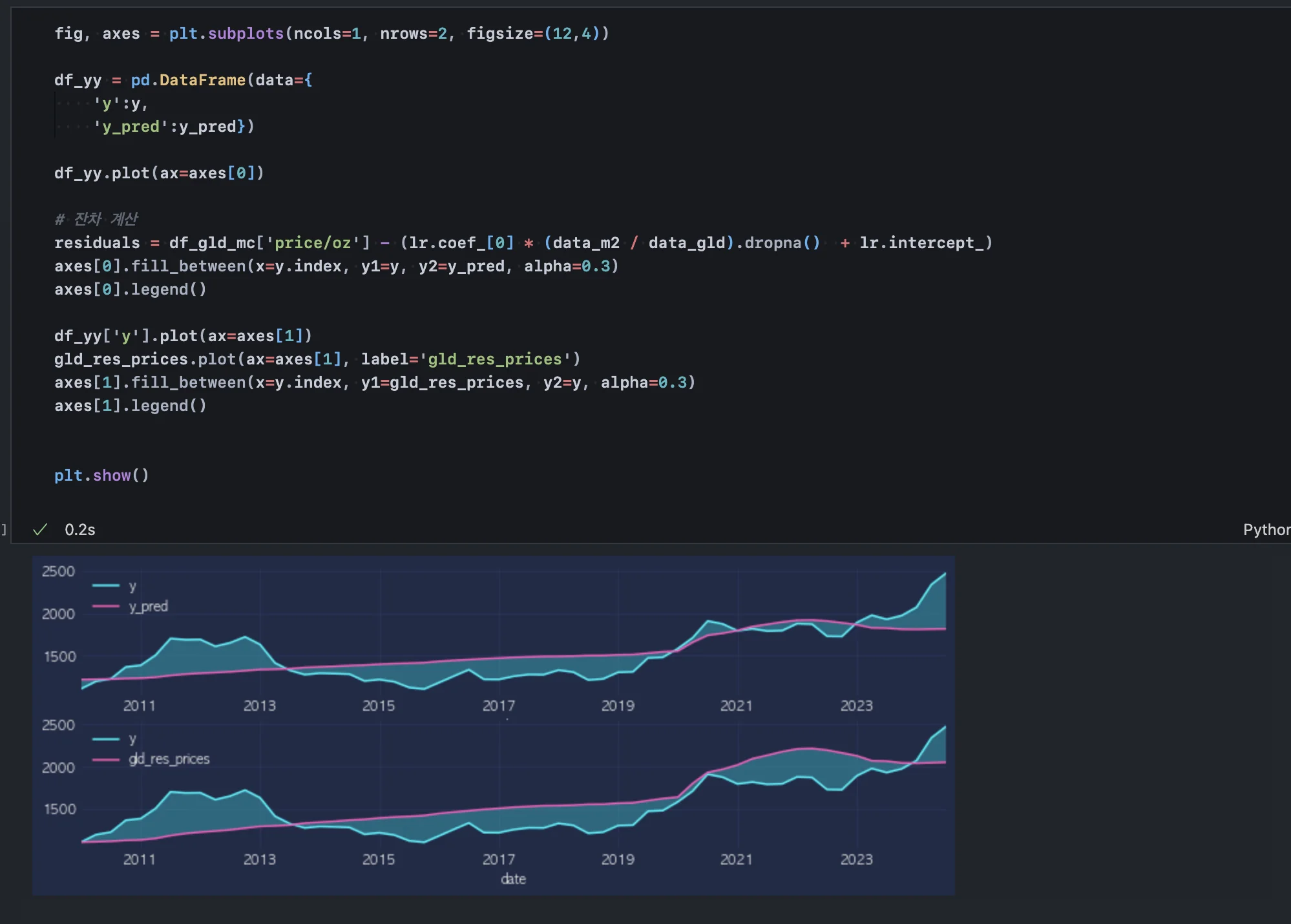The height and width of the screenshot is (924, 1291).
Task: Click the Korean comment line in code
Action: pyautogui.click(x=96, y=220)
